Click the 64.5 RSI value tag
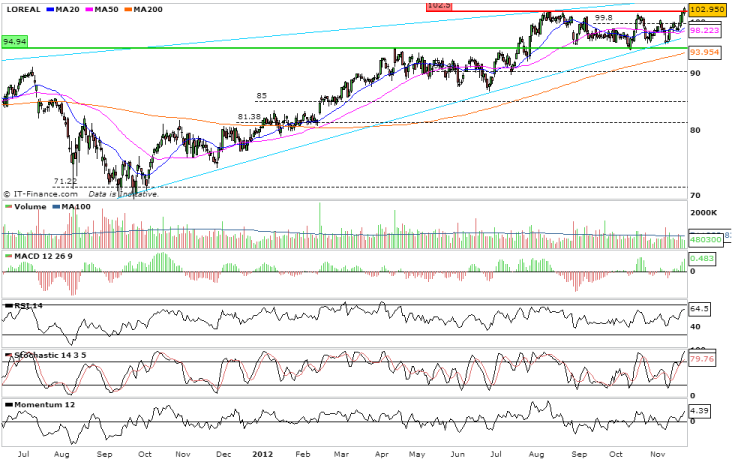Image resolution: width=732 pixels, height=459 pixels. (x=699, y=309)
